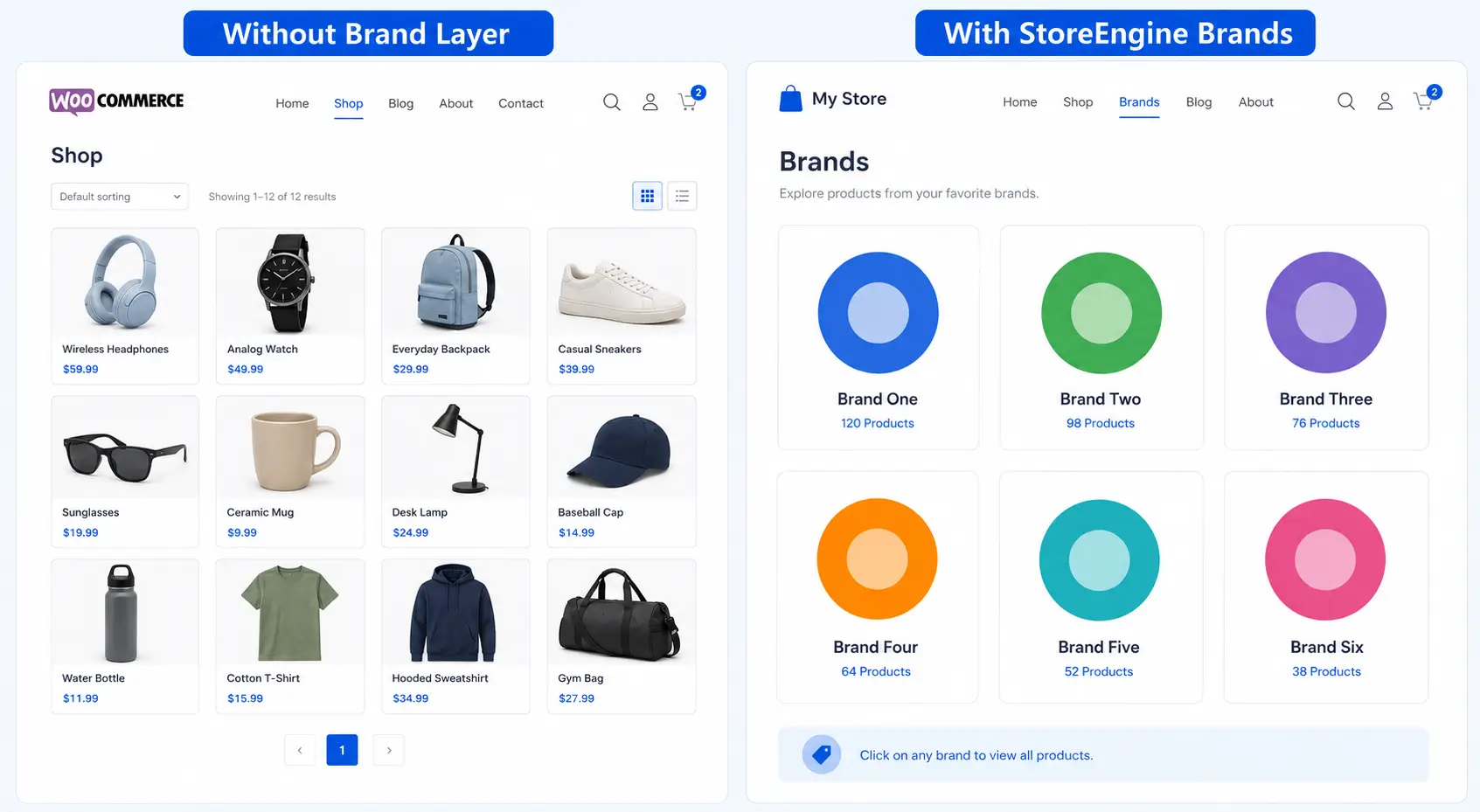Open Shop in My Store menu
This screenshot has height=812, width=1480.
pyautogui.click(x=1078, y=102)
